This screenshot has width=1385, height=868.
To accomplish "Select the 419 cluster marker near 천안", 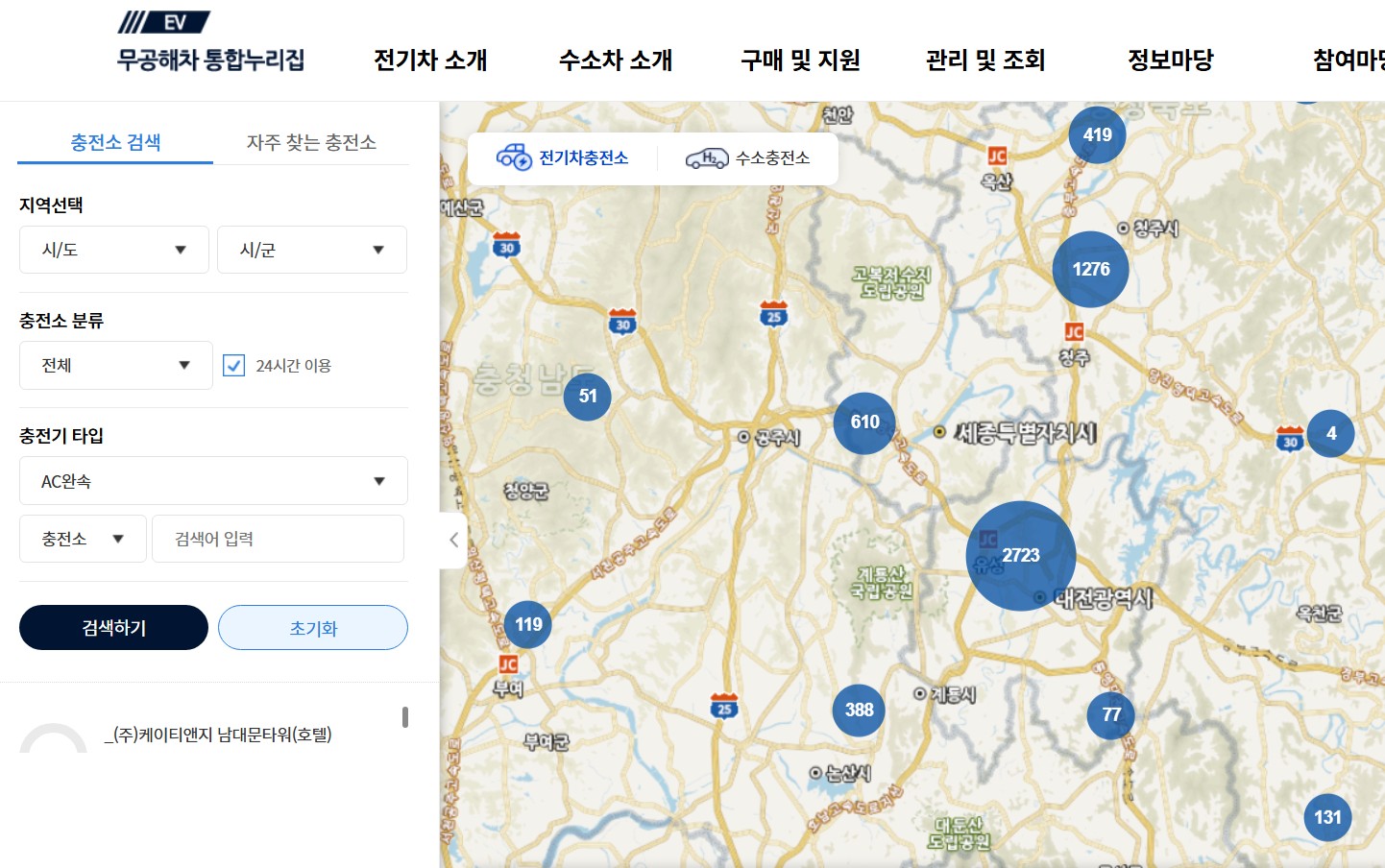I will click(1095, 135).
